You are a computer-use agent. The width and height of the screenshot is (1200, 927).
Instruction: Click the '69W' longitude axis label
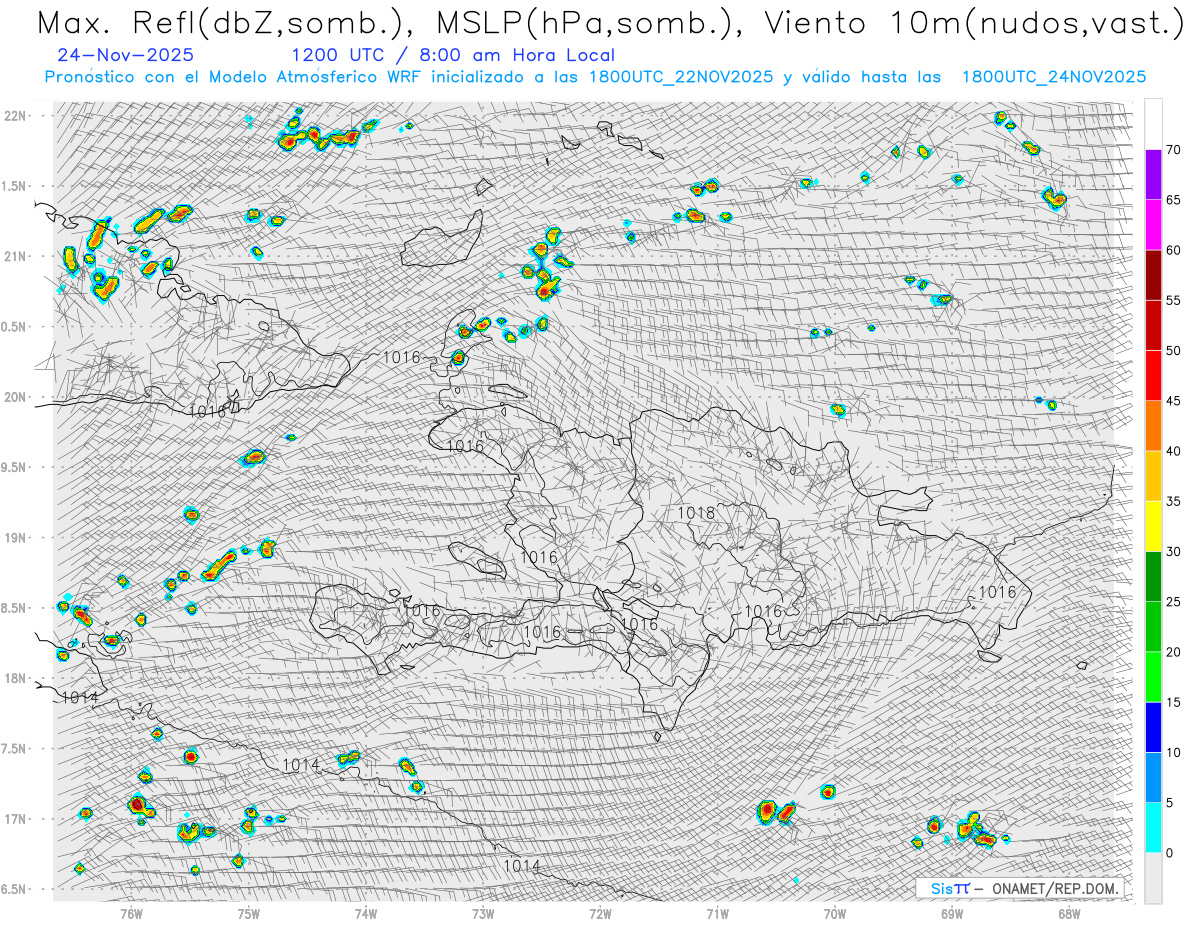tap(952, 913)
